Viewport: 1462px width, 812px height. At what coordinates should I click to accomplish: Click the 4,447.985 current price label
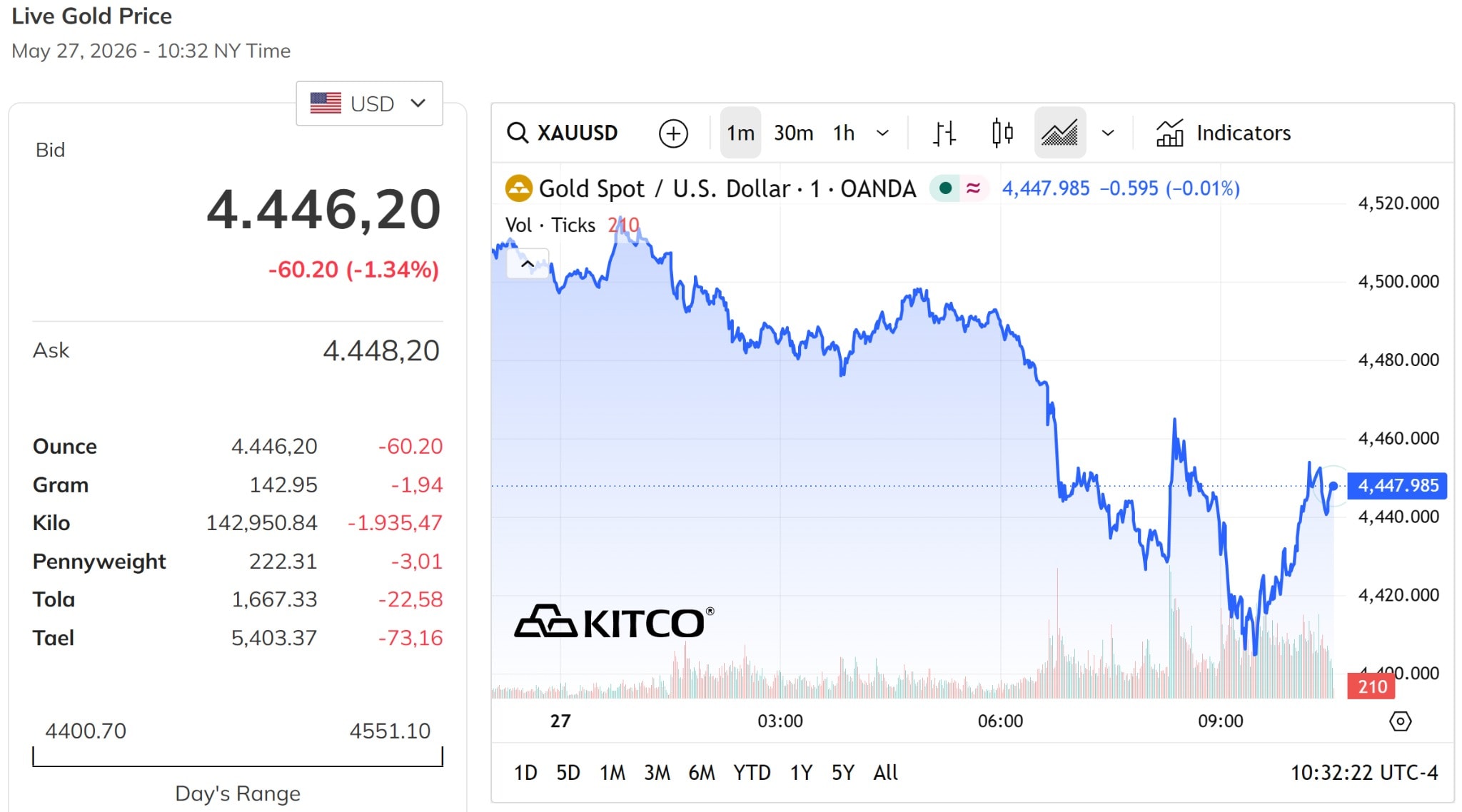point(1397,486)
